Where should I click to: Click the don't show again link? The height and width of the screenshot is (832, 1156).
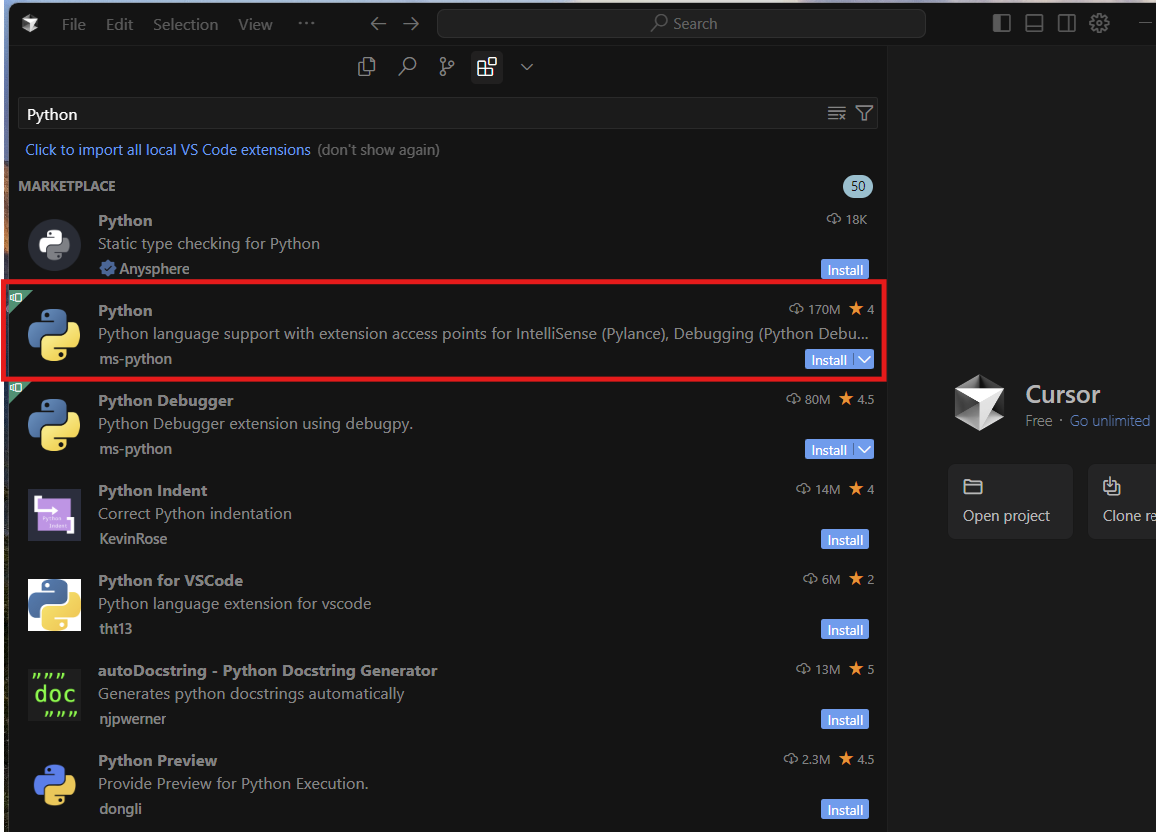click(x=378, y=150)
